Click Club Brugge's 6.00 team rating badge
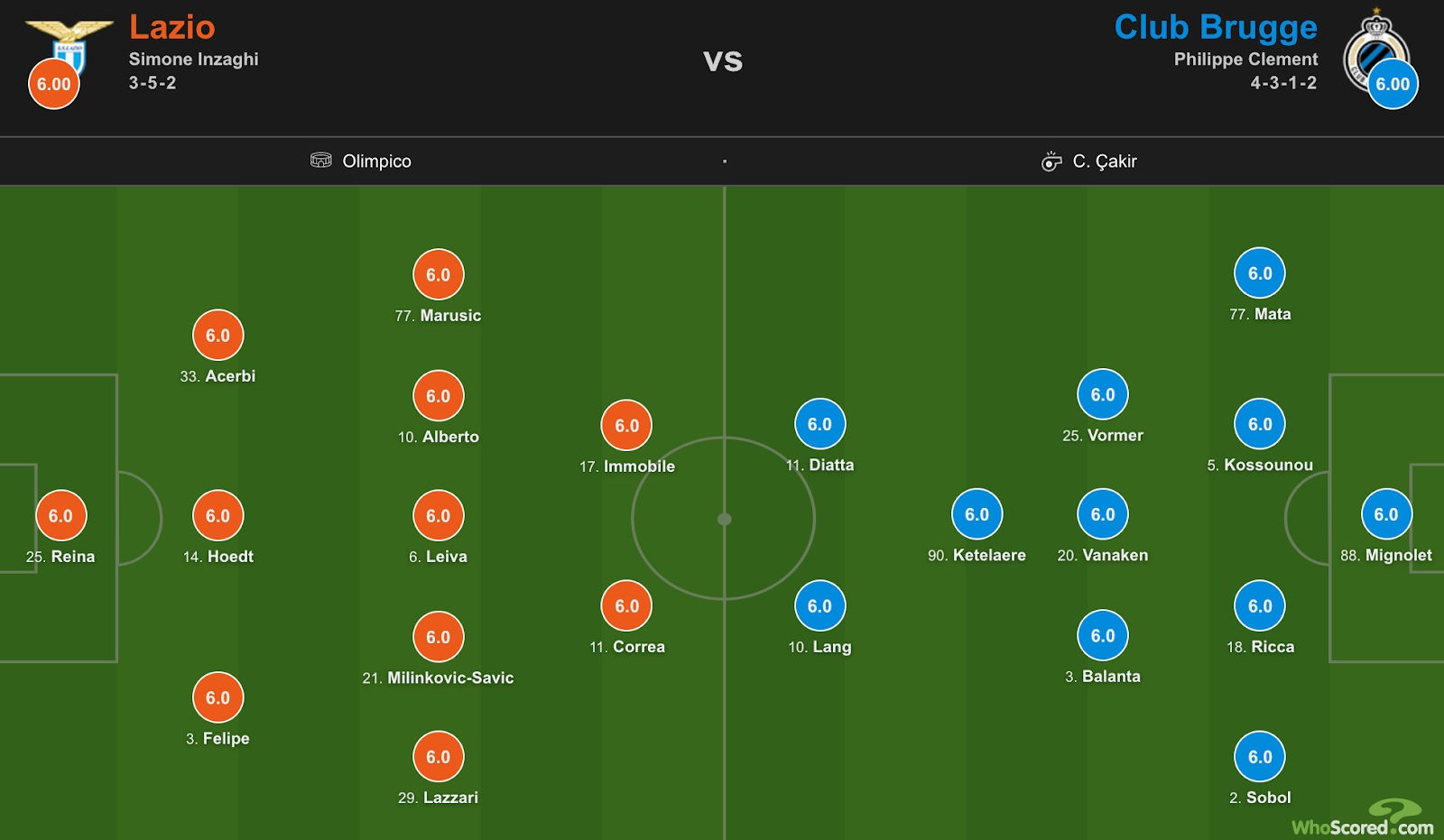Viewport: 1444px width, 840px height. pos(1393,84)
